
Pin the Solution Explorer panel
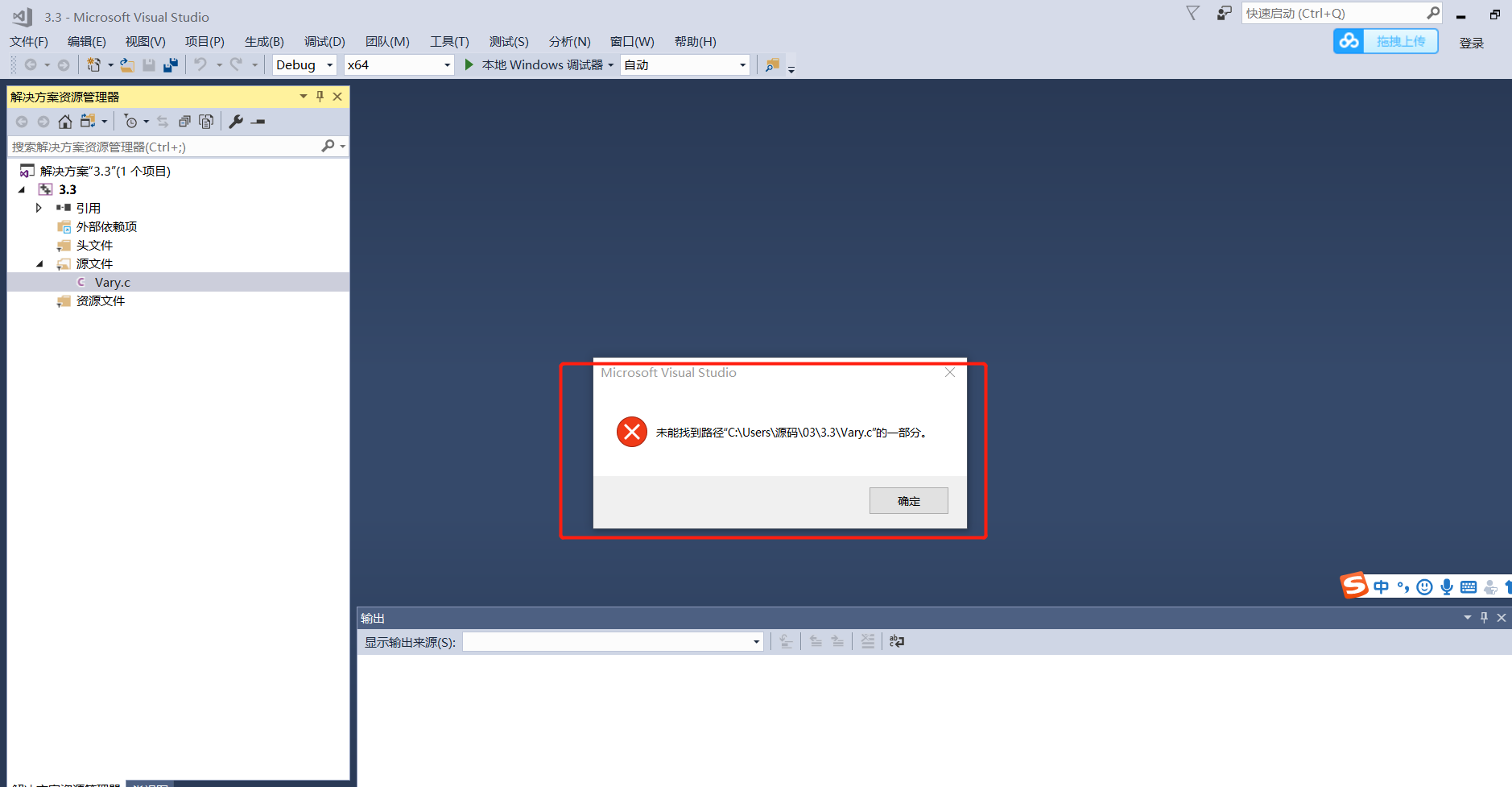tap(320, 97)
